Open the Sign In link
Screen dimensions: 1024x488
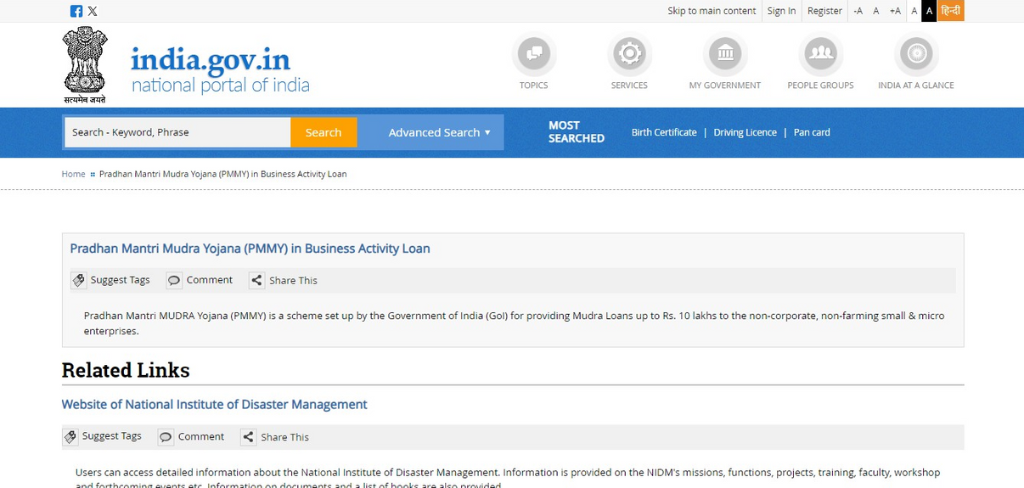point(781,11)
